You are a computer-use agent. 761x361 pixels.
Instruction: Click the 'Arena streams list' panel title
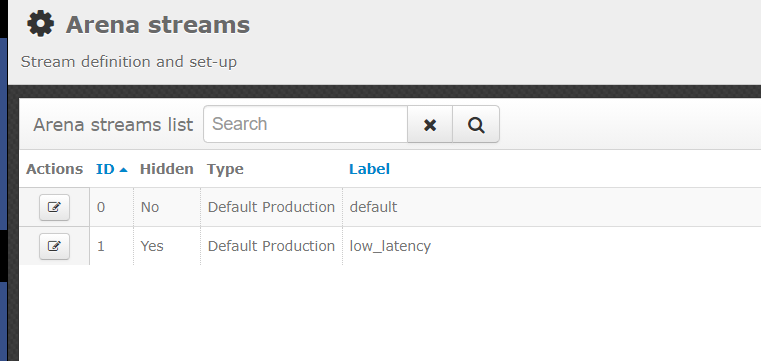click(x=113, y=125)
